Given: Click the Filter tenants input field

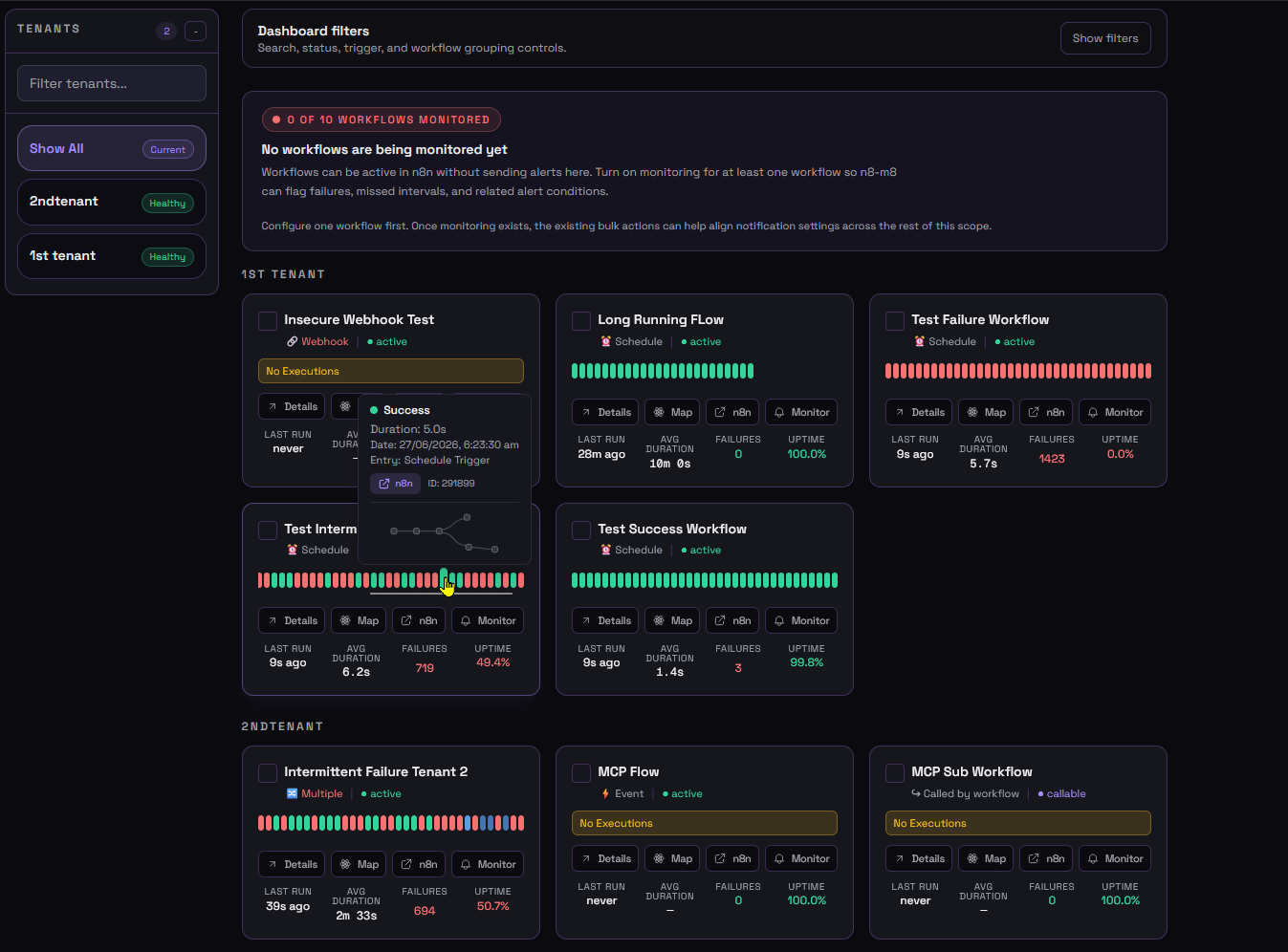Looking at the screenshot, I should [112, 83].
